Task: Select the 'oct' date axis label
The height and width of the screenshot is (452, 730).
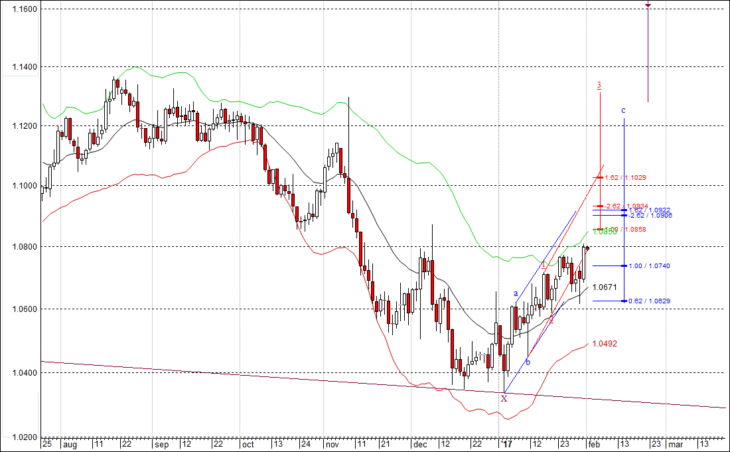Action: coord(248,445)
